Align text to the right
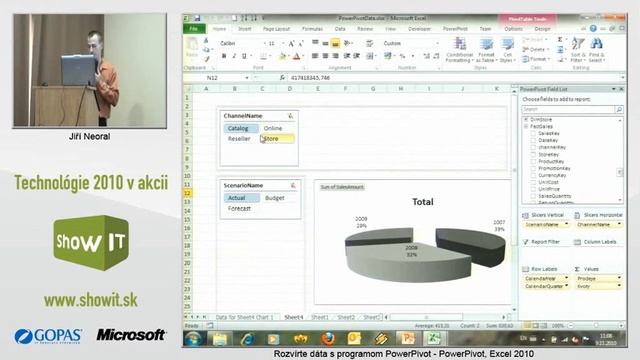 point(335,56)
